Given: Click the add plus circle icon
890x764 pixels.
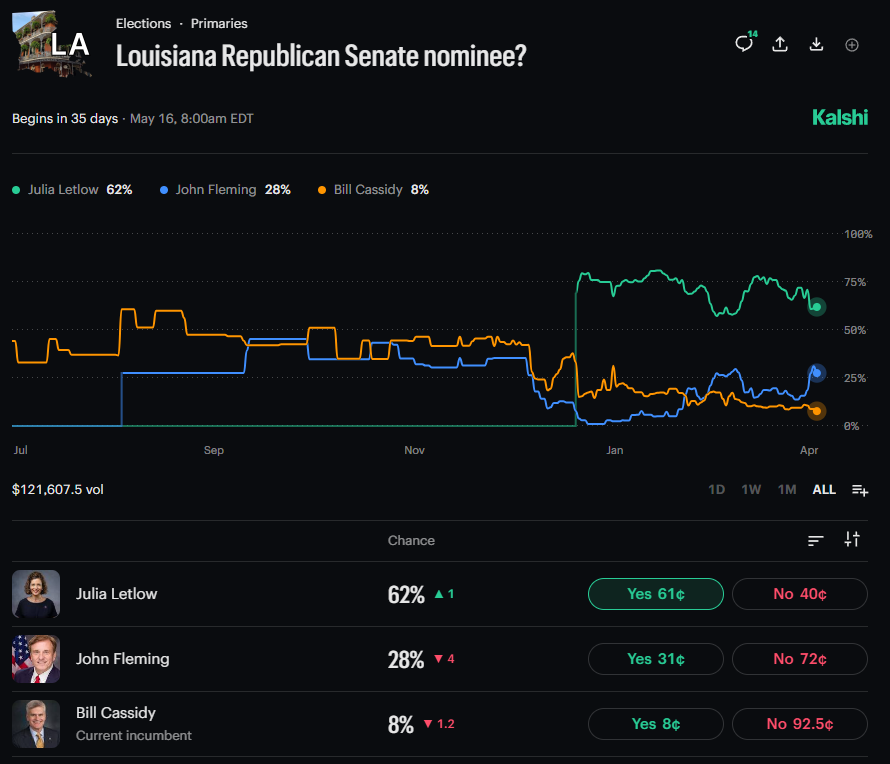Looking at the screenshot, I should pos(852,45).
